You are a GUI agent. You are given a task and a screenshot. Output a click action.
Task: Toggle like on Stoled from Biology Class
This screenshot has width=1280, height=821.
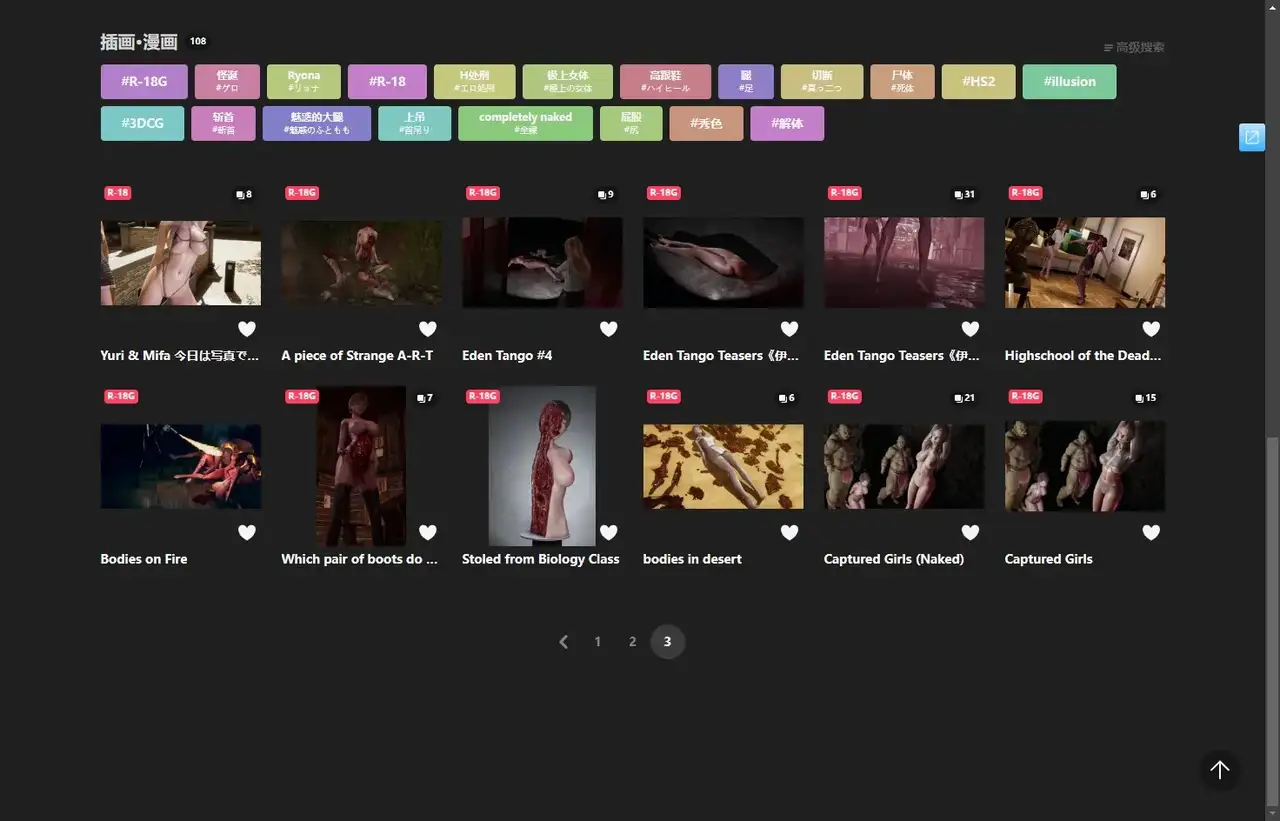tap(608, 533)
